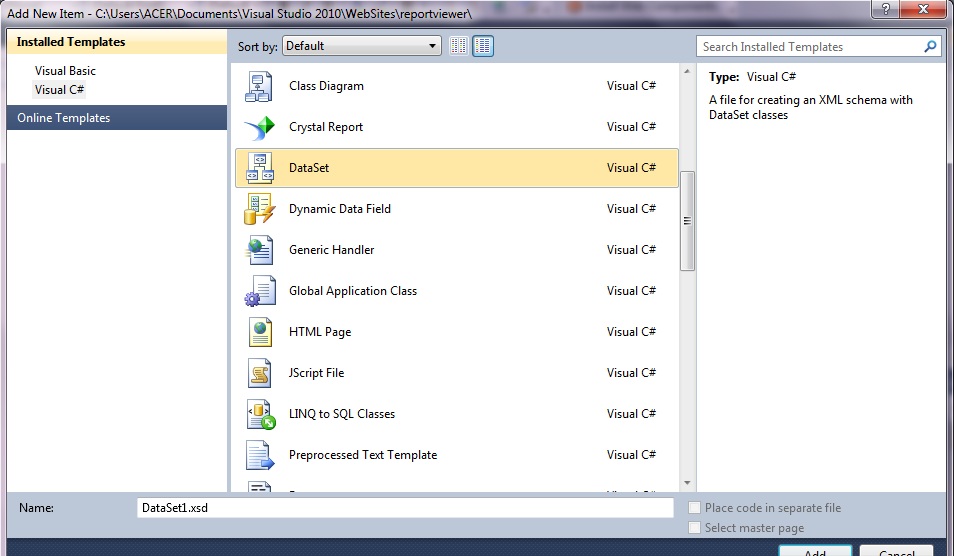This screenshot has width=954, height=556.
Task: Open the Installed Templates section
Action: [x=117, y=42]
